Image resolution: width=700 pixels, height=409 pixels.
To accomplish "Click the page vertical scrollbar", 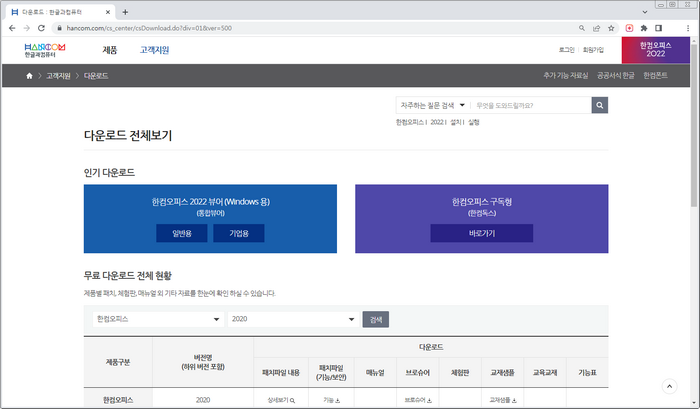I will 694,125.
